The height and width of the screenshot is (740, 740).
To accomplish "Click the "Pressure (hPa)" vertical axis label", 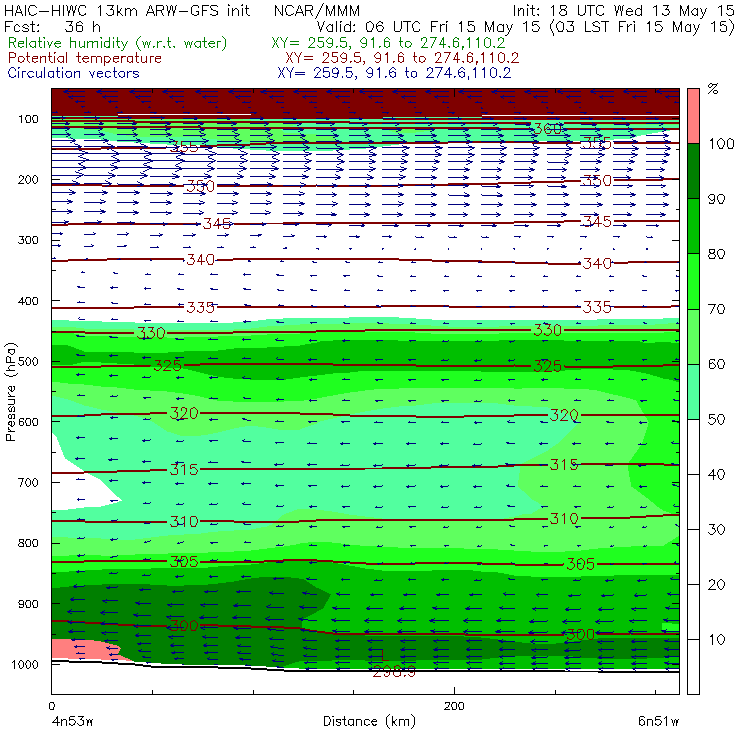I will 10,392.
